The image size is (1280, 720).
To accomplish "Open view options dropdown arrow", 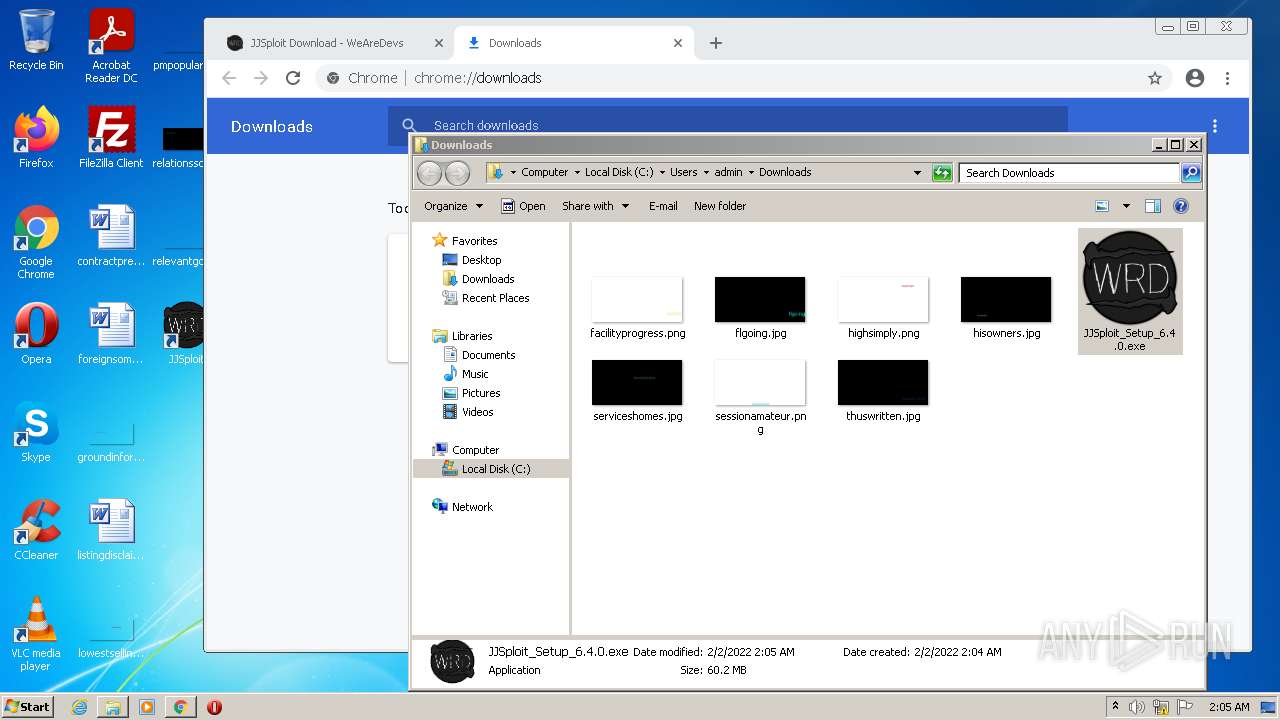I will (1126, 206).
